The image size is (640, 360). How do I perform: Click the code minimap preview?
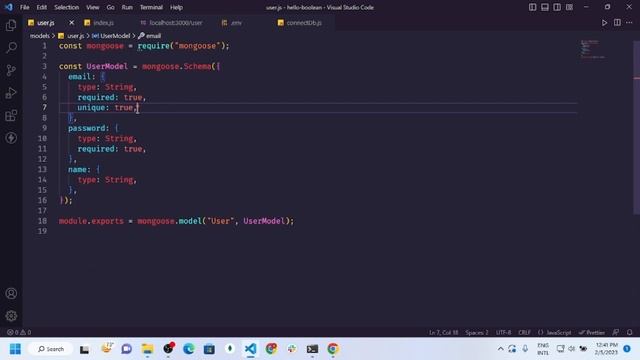click(593, 49)
